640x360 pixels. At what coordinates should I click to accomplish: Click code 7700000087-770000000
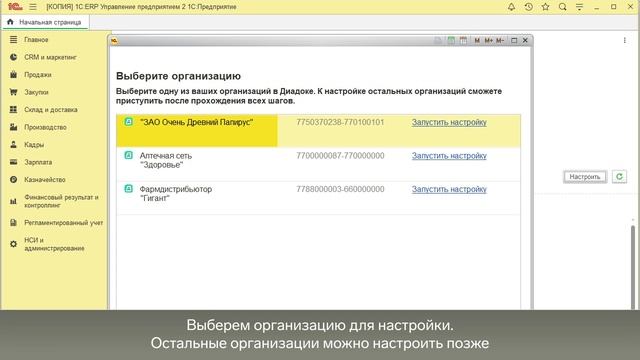click(x=340, y=156)
